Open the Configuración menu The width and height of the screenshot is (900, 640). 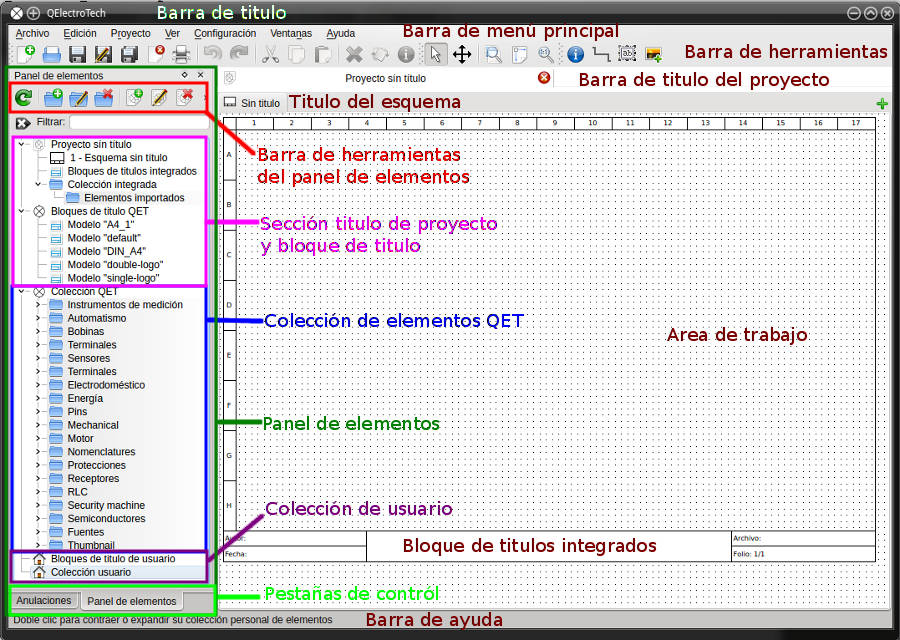click(225, 33)
